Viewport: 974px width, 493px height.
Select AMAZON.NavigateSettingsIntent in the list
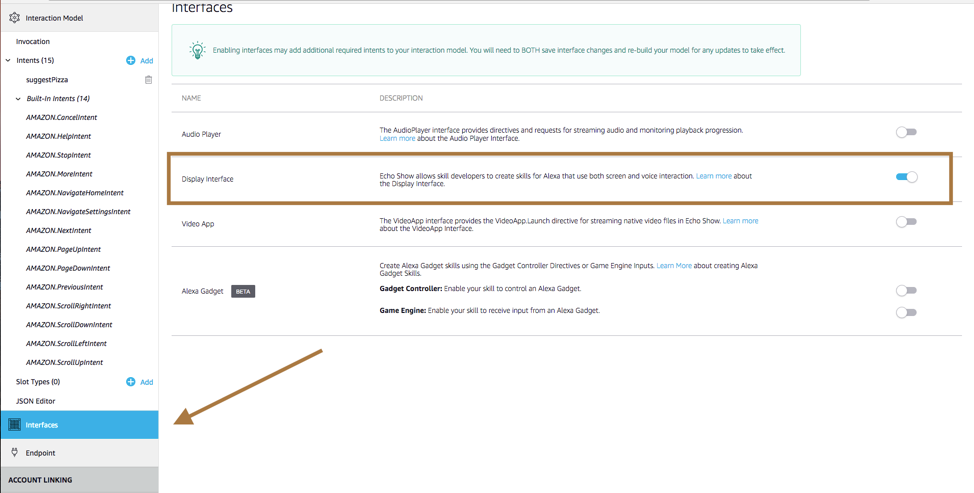78,212
